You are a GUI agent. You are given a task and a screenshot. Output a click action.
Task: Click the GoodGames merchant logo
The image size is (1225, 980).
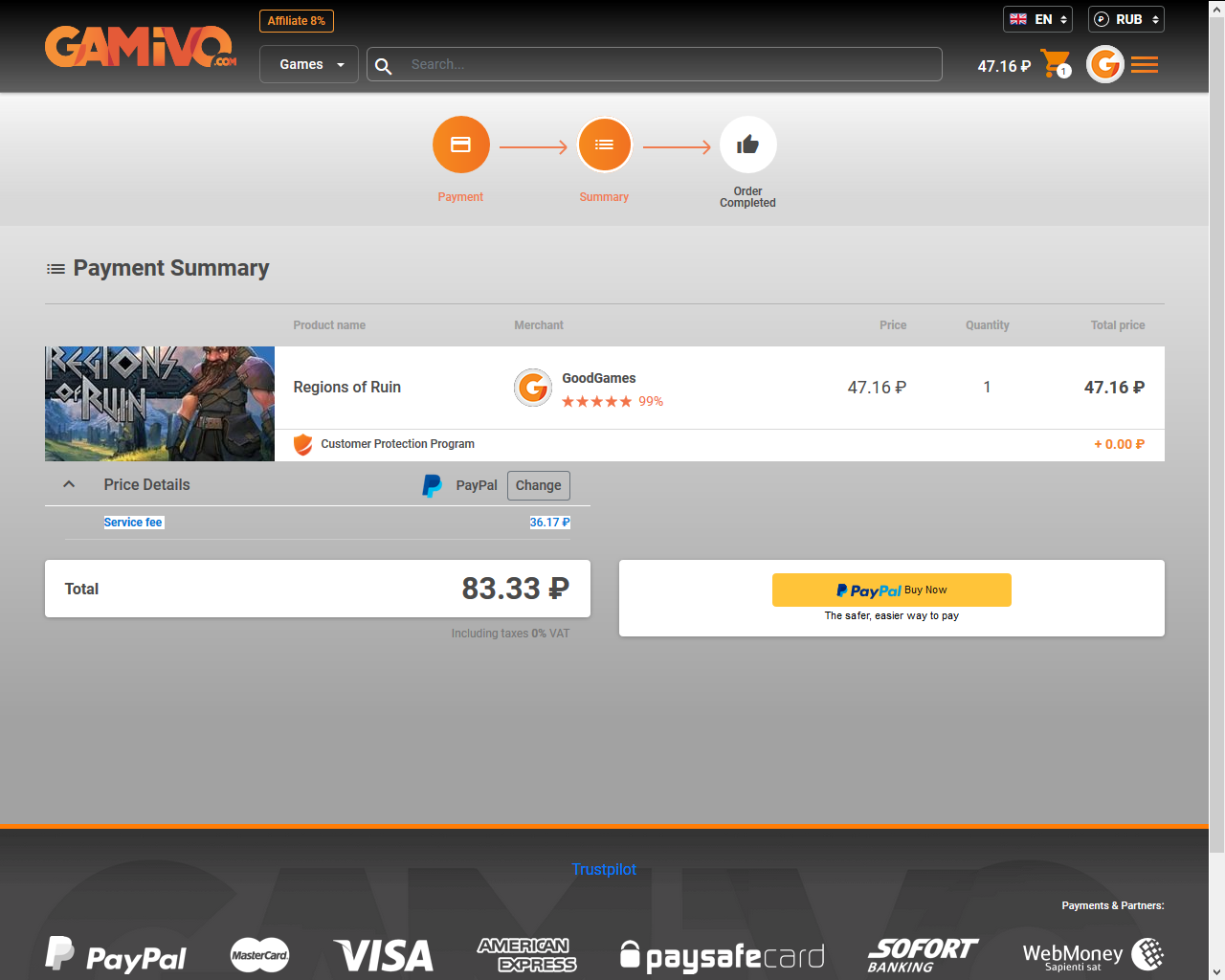(x=533, y=388)
